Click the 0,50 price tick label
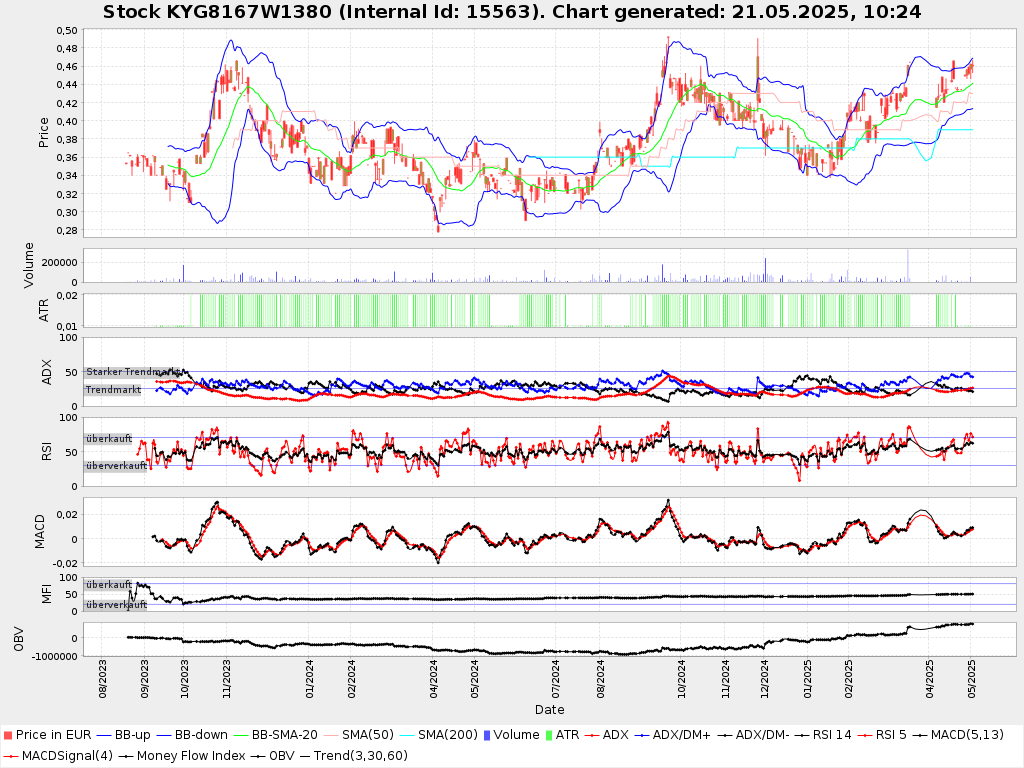This screenshot has width=1024, height=768. coord(67,31)
